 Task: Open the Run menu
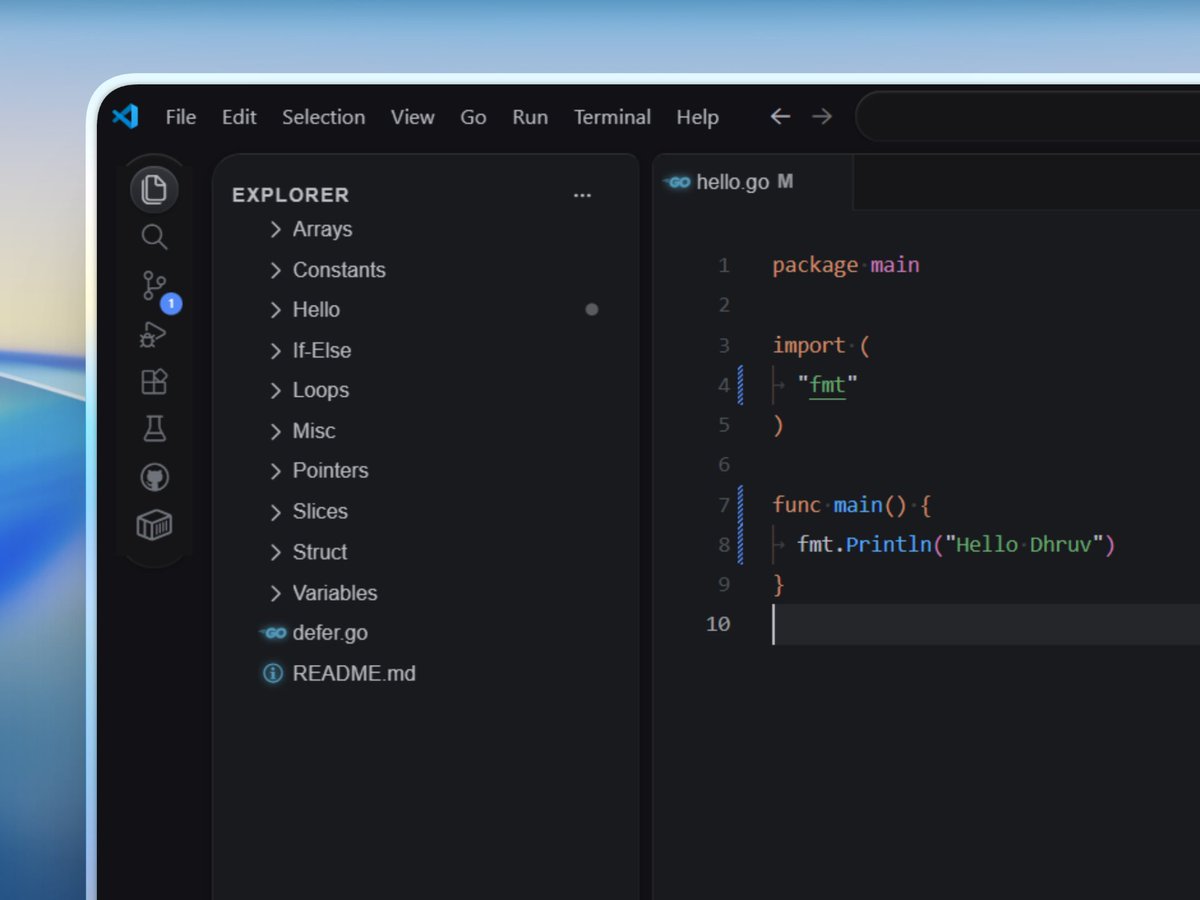point(530,117)
